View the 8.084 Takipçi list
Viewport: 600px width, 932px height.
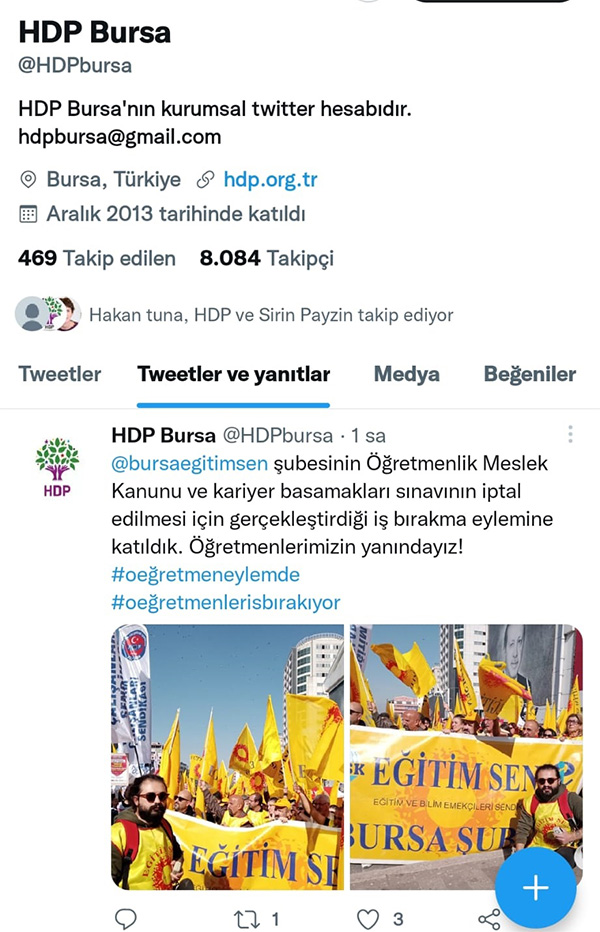(266, 258)
